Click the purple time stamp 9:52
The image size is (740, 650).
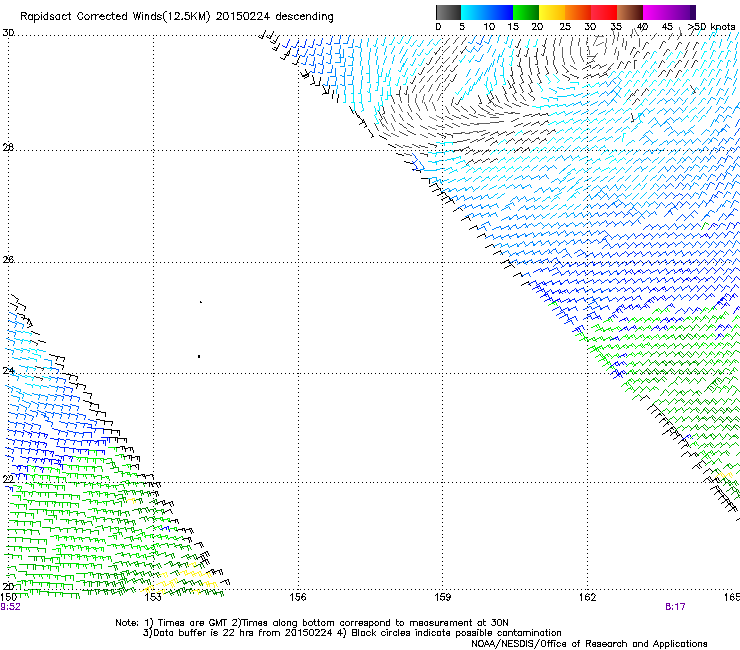10,607
